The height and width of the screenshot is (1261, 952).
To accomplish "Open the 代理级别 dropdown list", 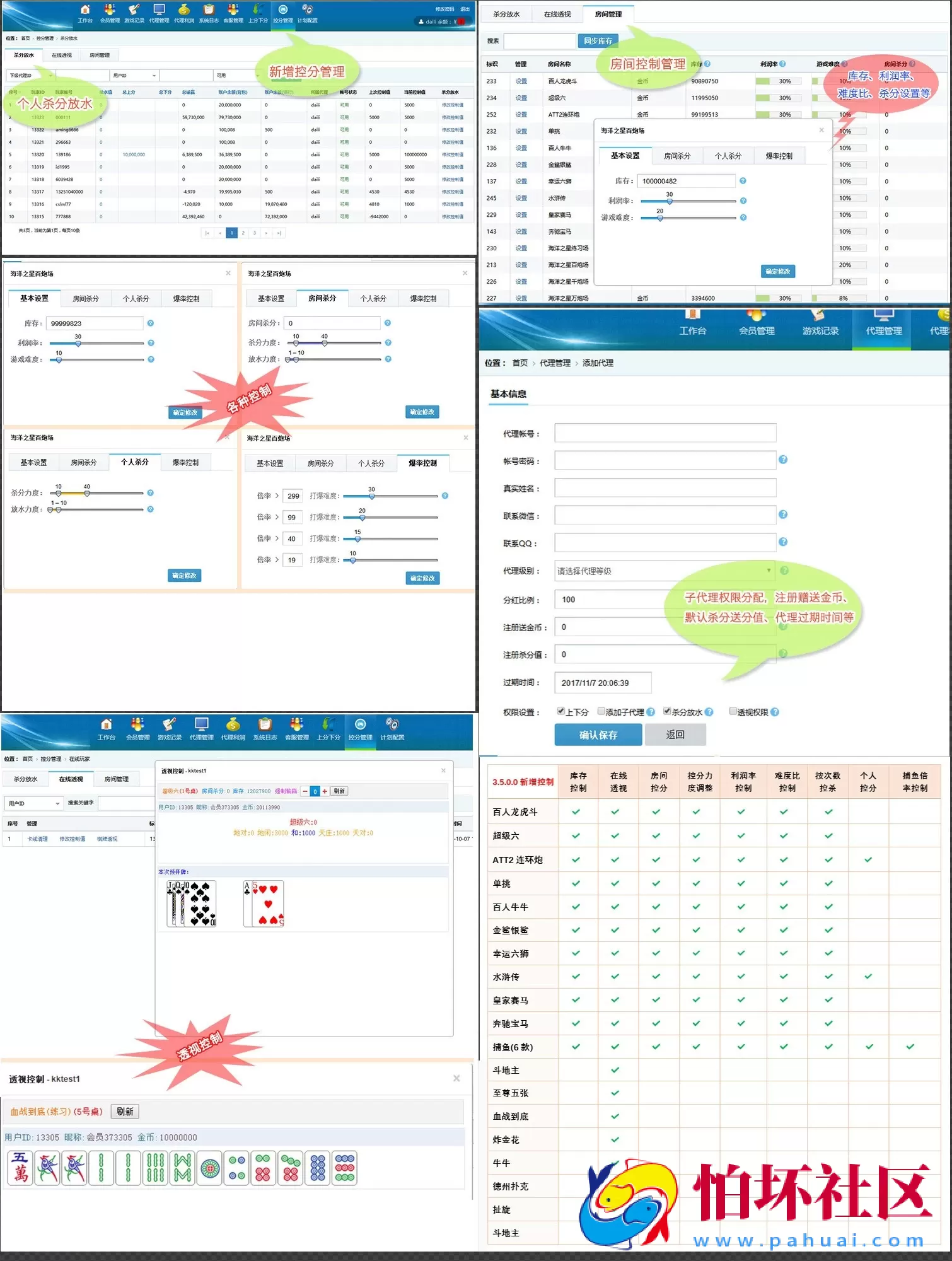I will point(665,571).
